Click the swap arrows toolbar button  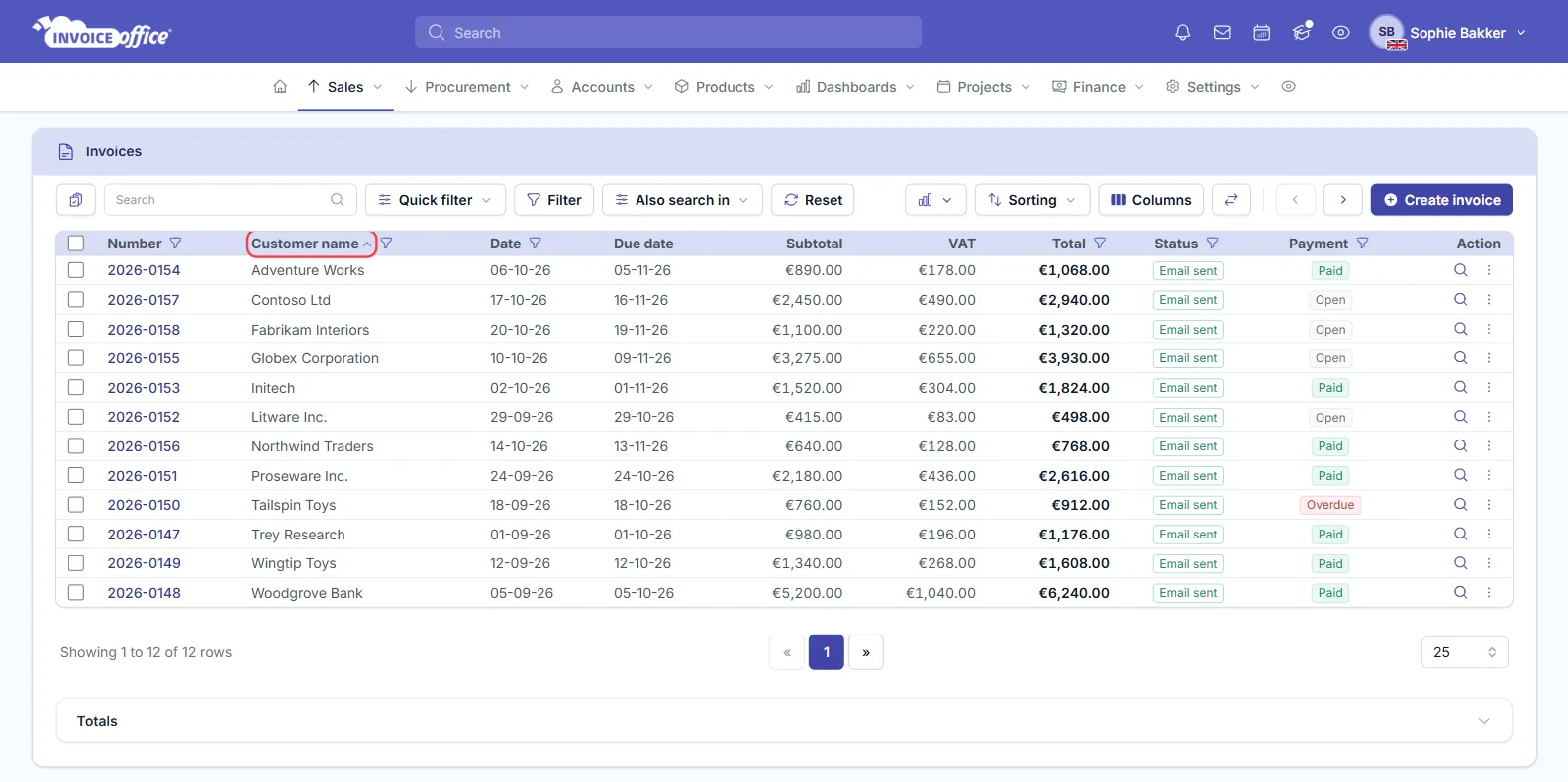coord(1231,200)
